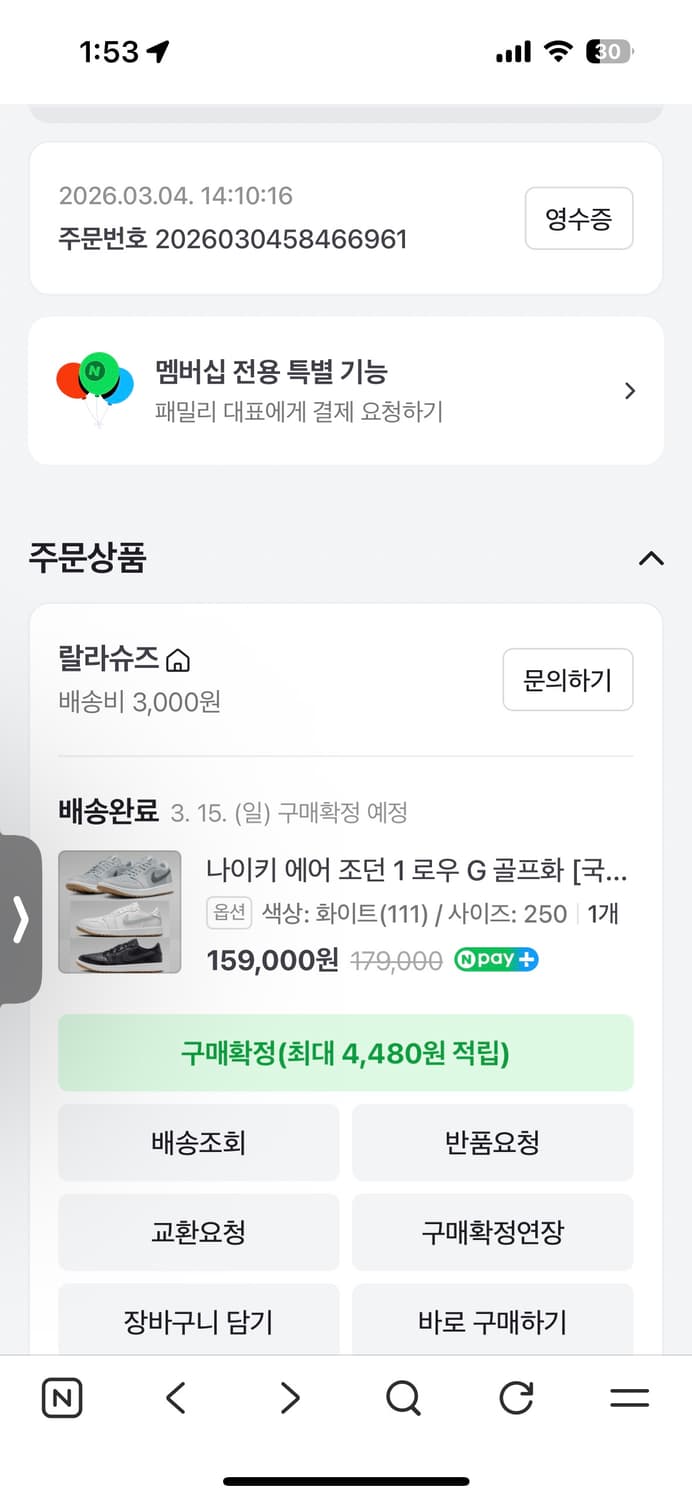Refresh the page with the reload icon

pos(516,1397)
